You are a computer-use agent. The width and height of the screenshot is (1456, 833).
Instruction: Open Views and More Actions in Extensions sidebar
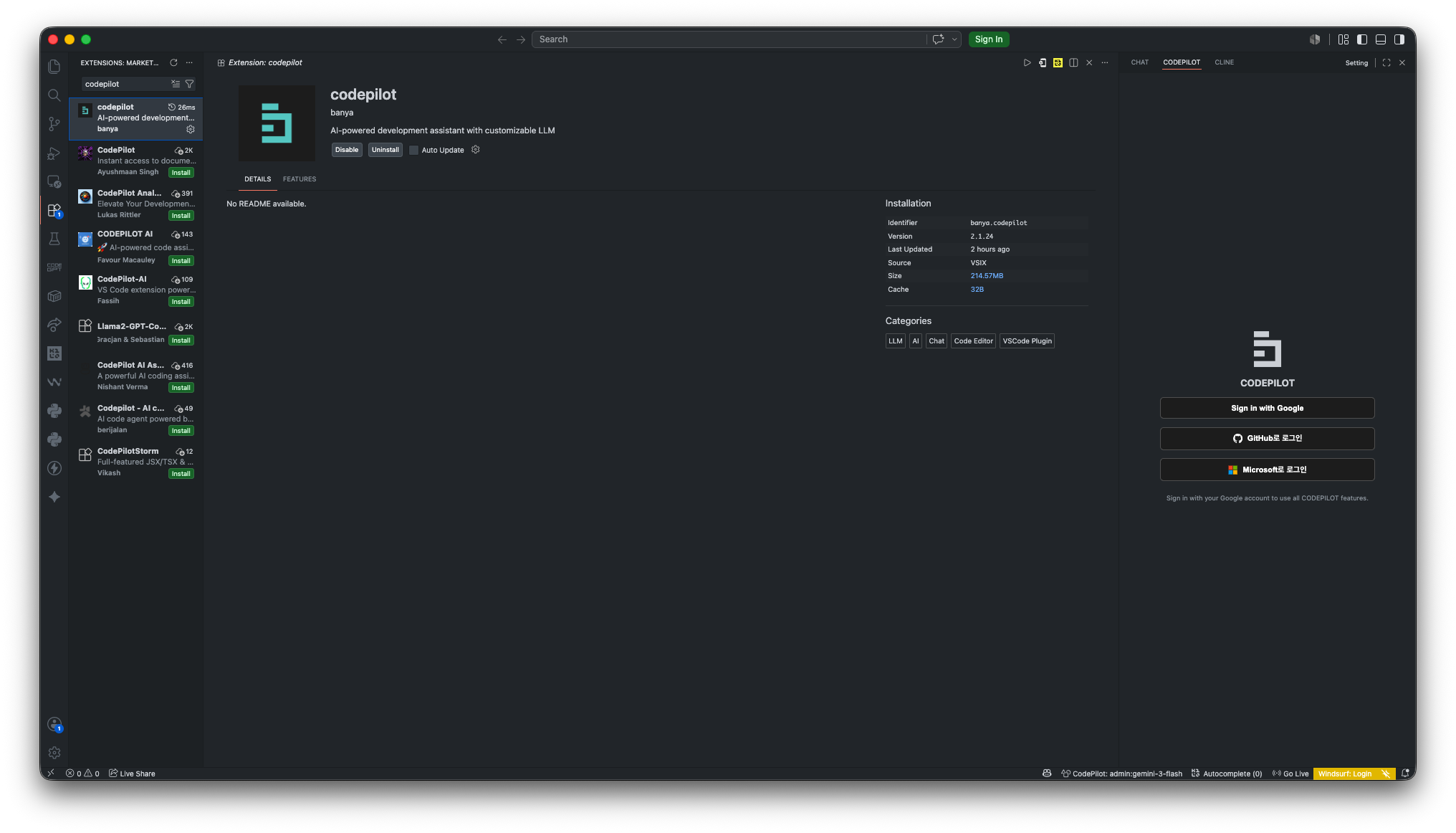point(189,63)
